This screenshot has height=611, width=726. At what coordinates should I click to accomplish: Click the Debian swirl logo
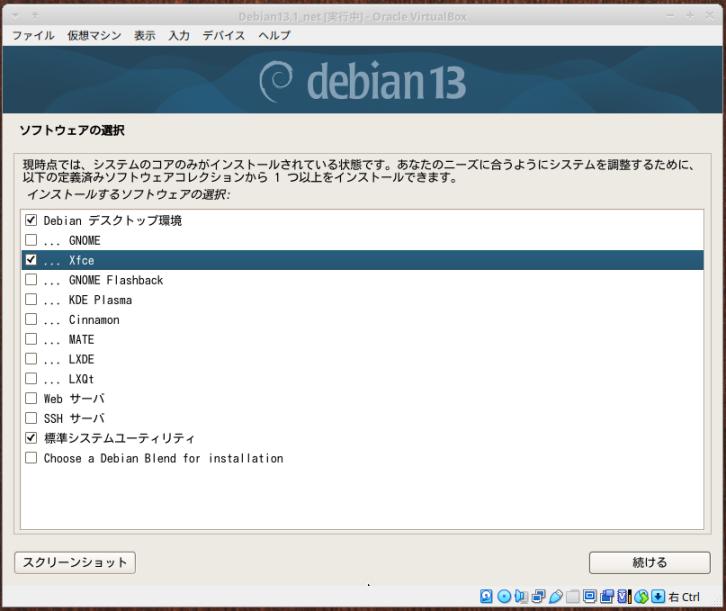[x=276, y=81]
